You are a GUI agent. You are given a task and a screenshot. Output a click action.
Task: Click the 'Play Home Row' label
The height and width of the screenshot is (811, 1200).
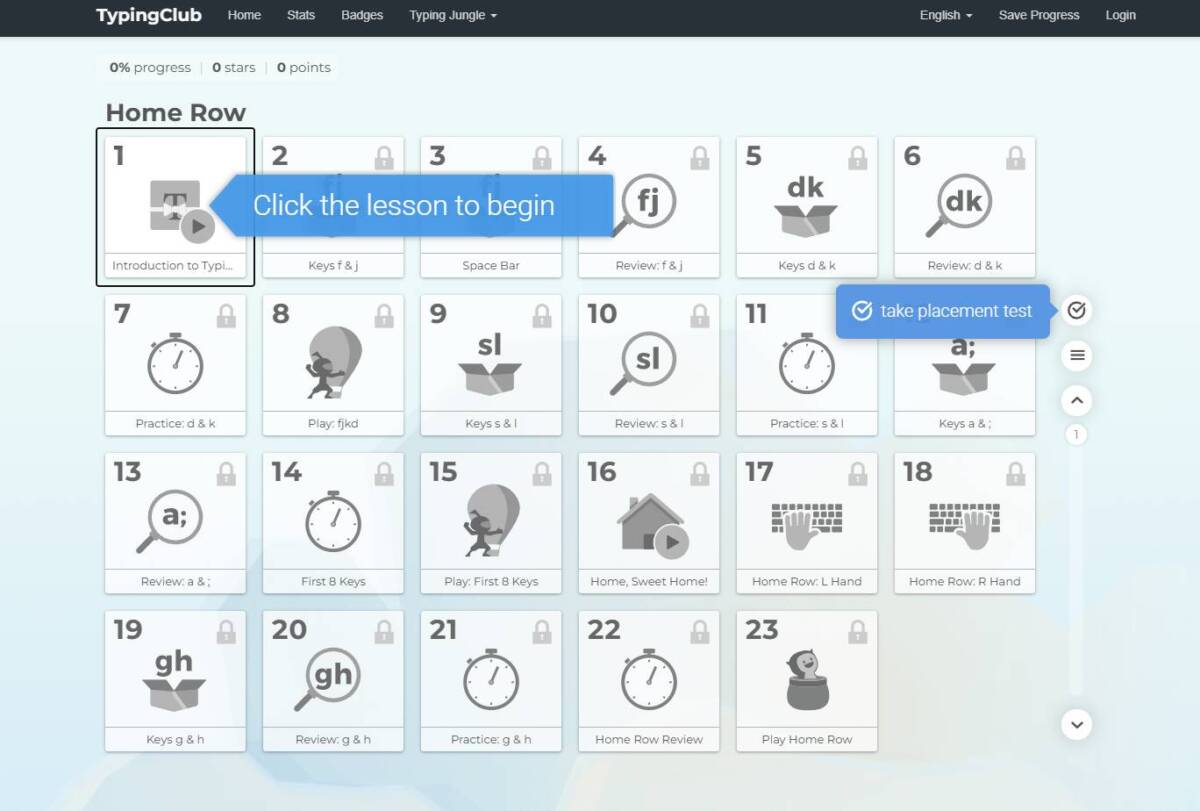pyautogui.click(x=806, y=739)
